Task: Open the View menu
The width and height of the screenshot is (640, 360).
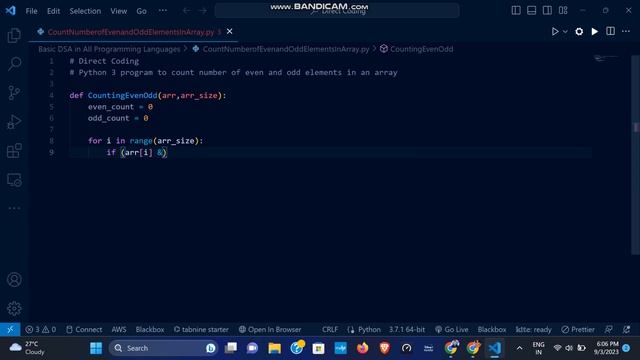Action: click(x=118, y=11)
